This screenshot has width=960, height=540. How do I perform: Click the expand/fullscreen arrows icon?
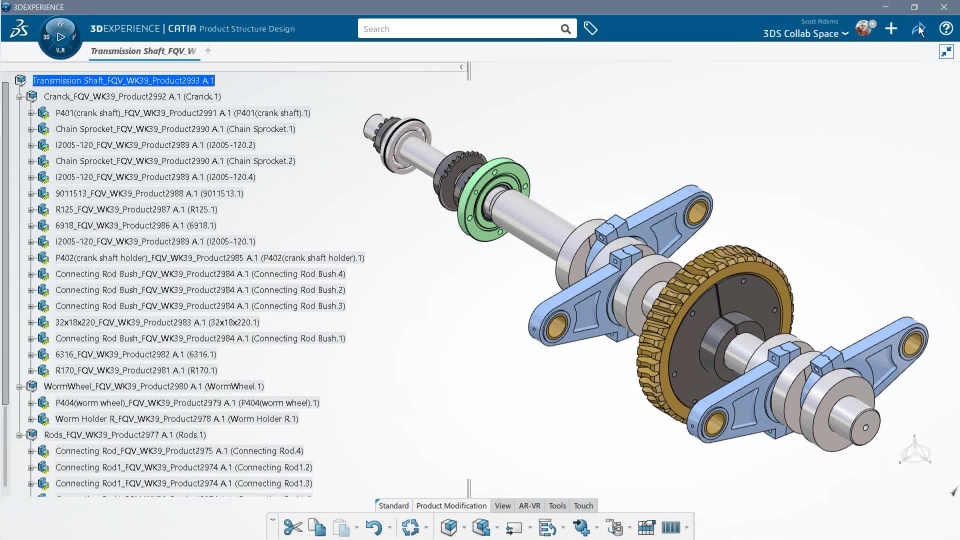946,51
